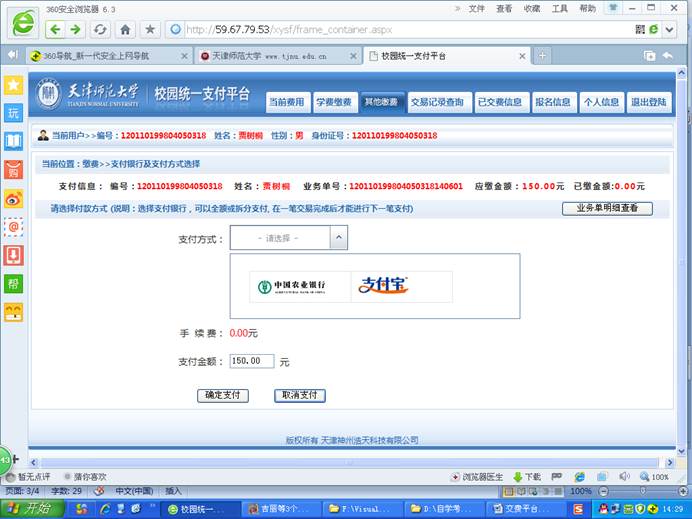Open the 学费缴费 tab
This screenshot has height=519, width=692.
(334, 102)
